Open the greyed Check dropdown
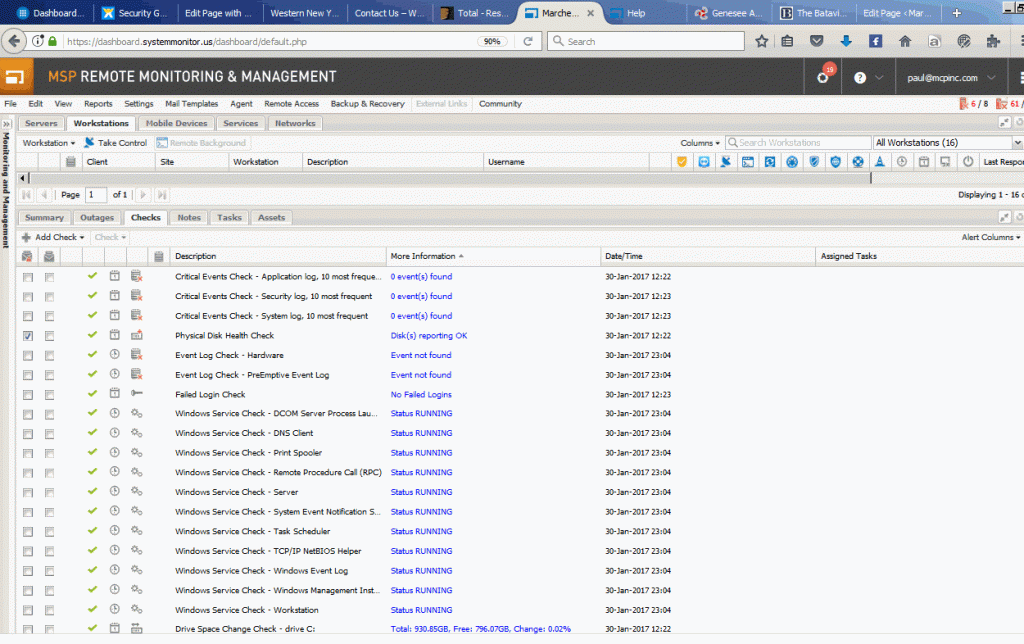This screenshot has width=1024, height=644. coord(110,237)
